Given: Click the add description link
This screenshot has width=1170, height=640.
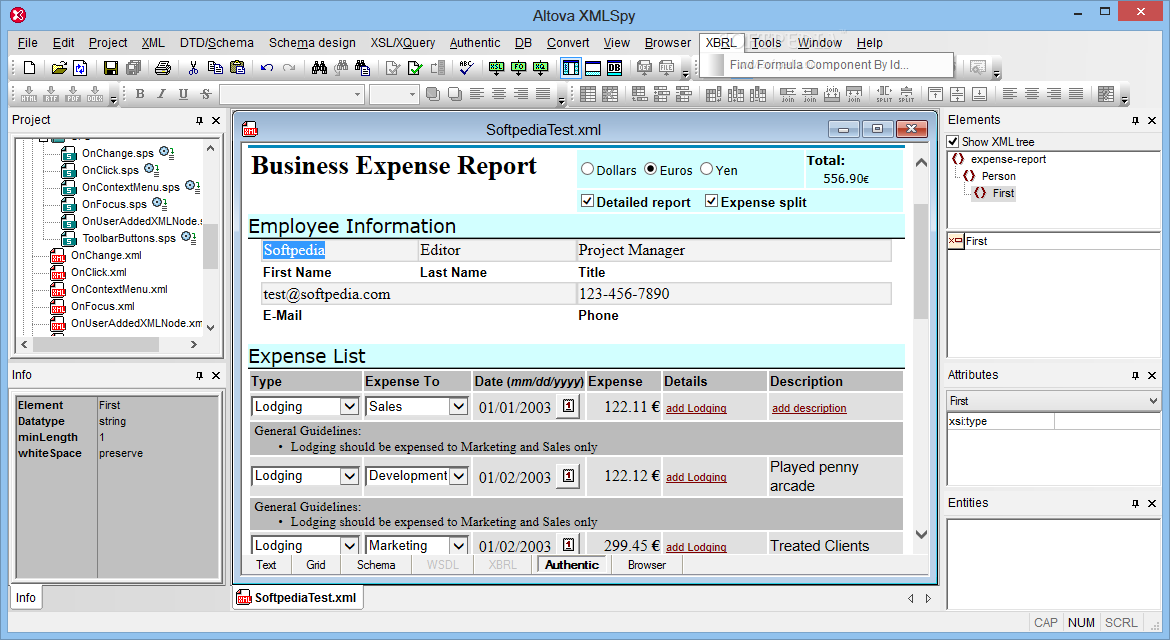Looking at the screenshot, I should click(x=809, y=408).
